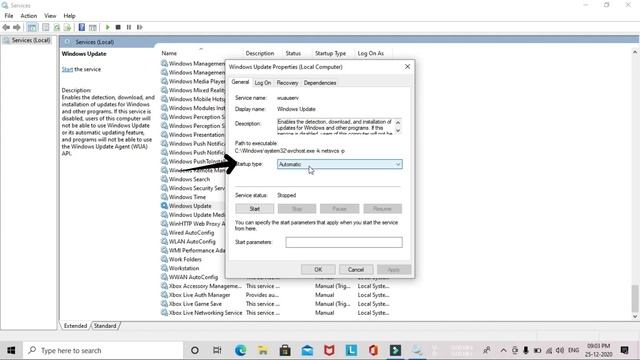
Task: Click the services list scroll-down arrow
Action: click(635, 316)
